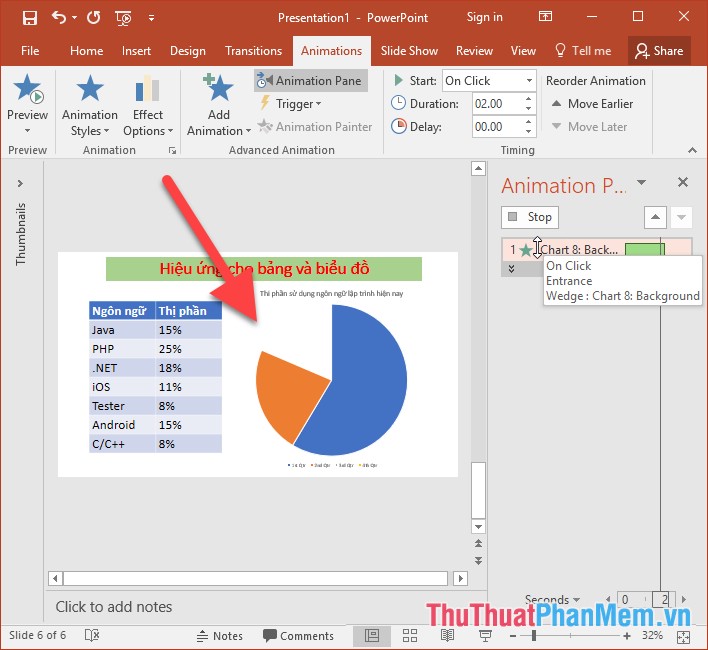Open Animation Styles gallery
708x650 pixels.
point(89,106)
